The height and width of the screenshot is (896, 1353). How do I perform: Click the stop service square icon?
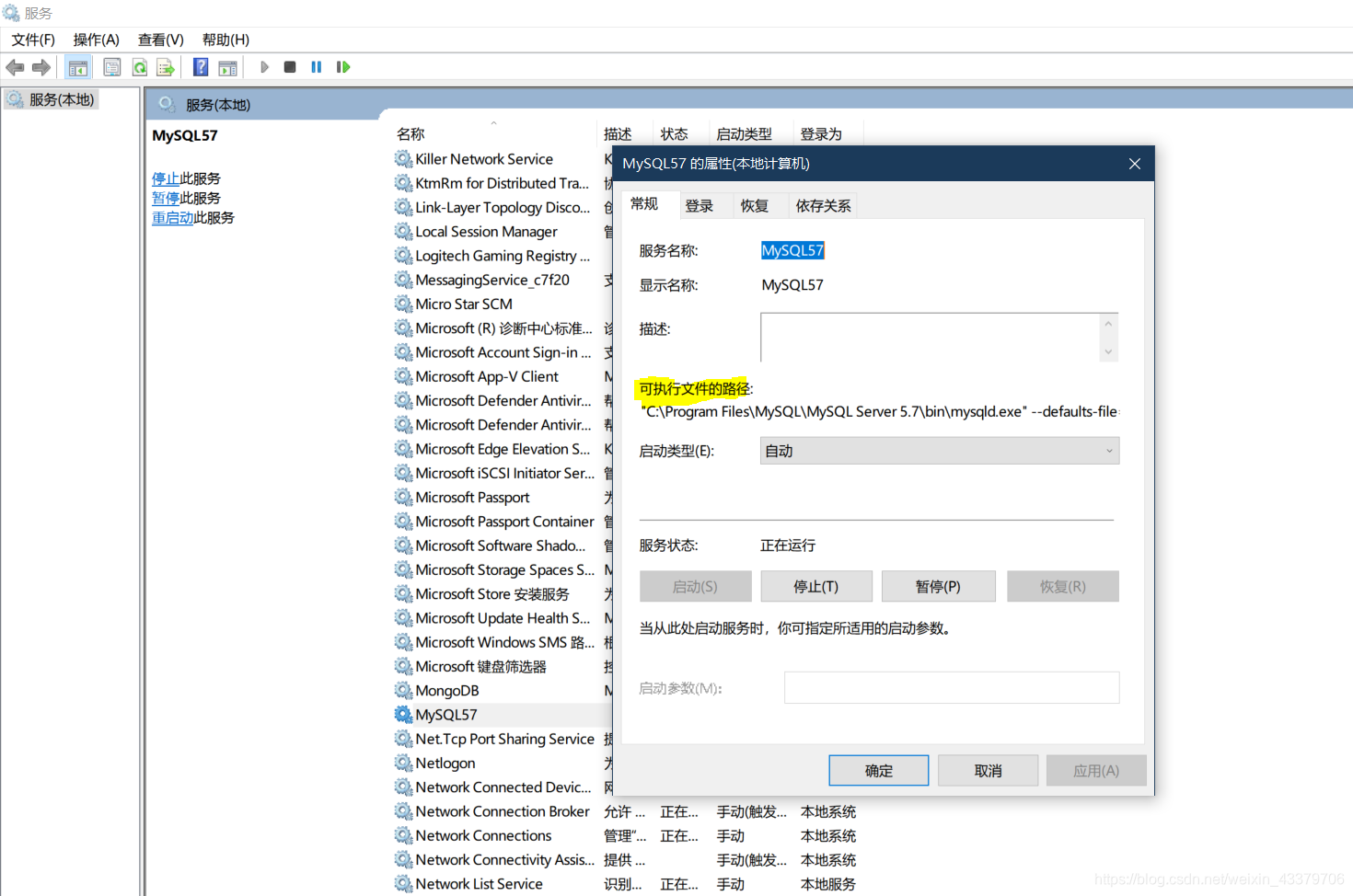(290, 67)
